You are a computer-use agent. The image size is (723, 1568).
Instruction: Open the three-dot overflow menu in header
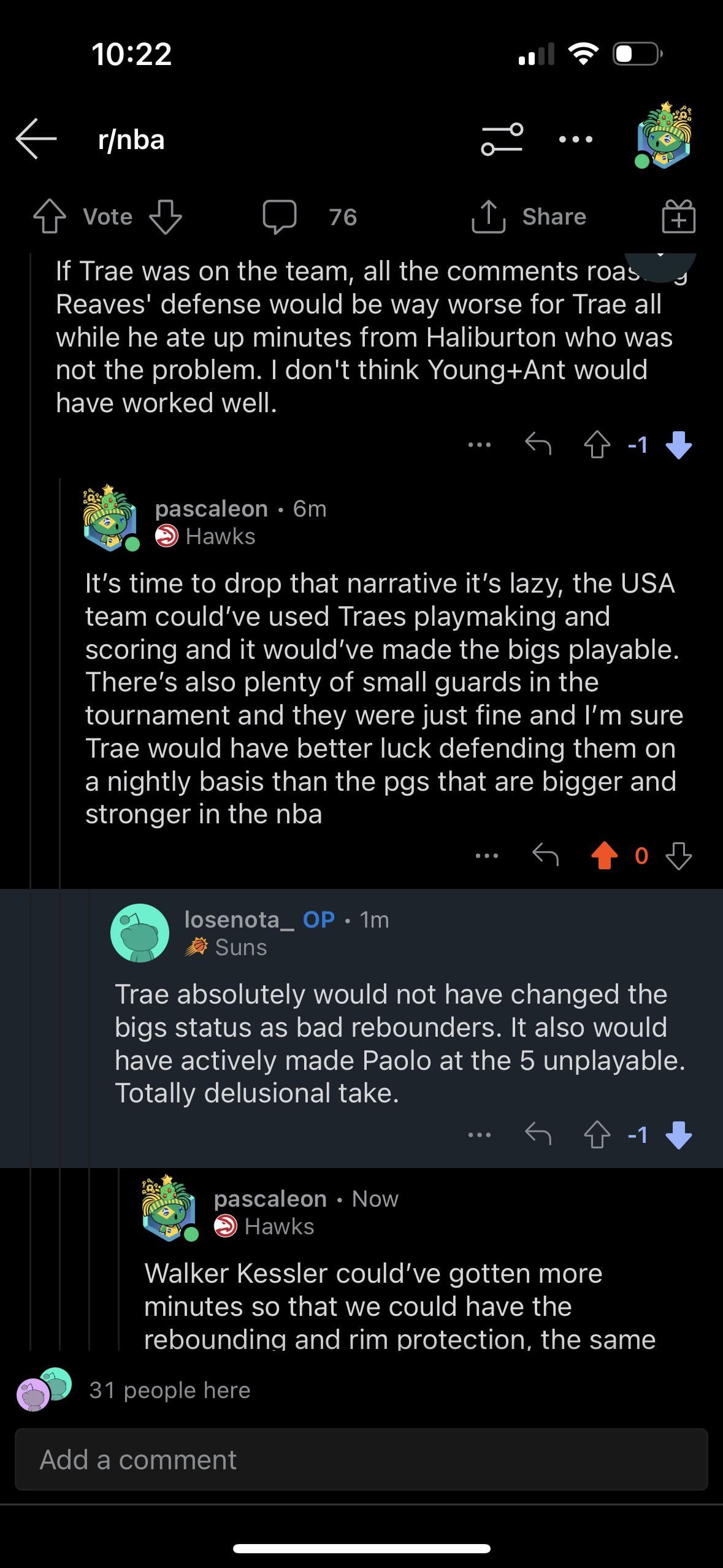point(576,139)
